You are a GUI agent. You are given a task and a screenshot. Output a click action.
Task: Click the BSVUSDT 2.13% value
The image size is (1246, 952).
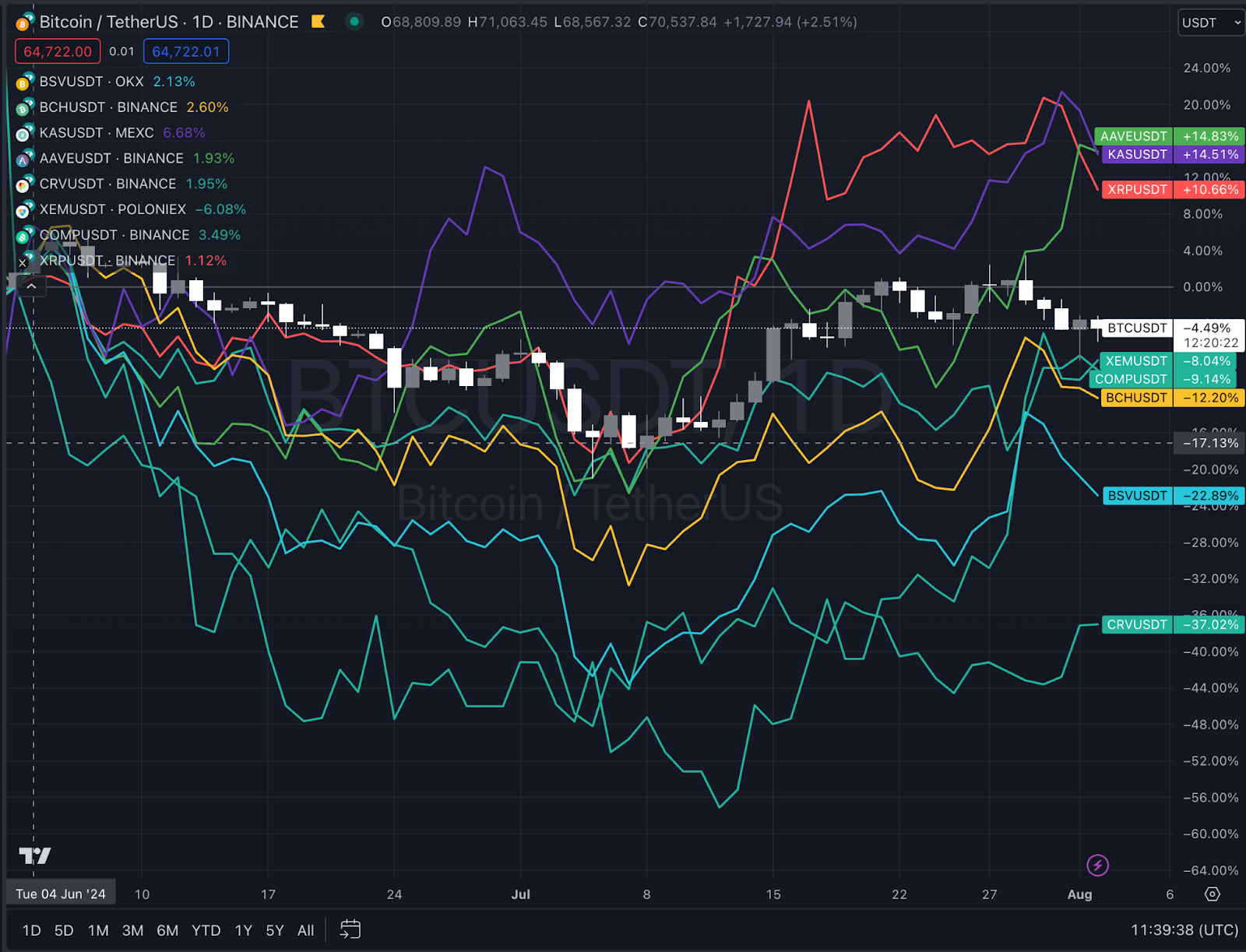coord(174,82)
